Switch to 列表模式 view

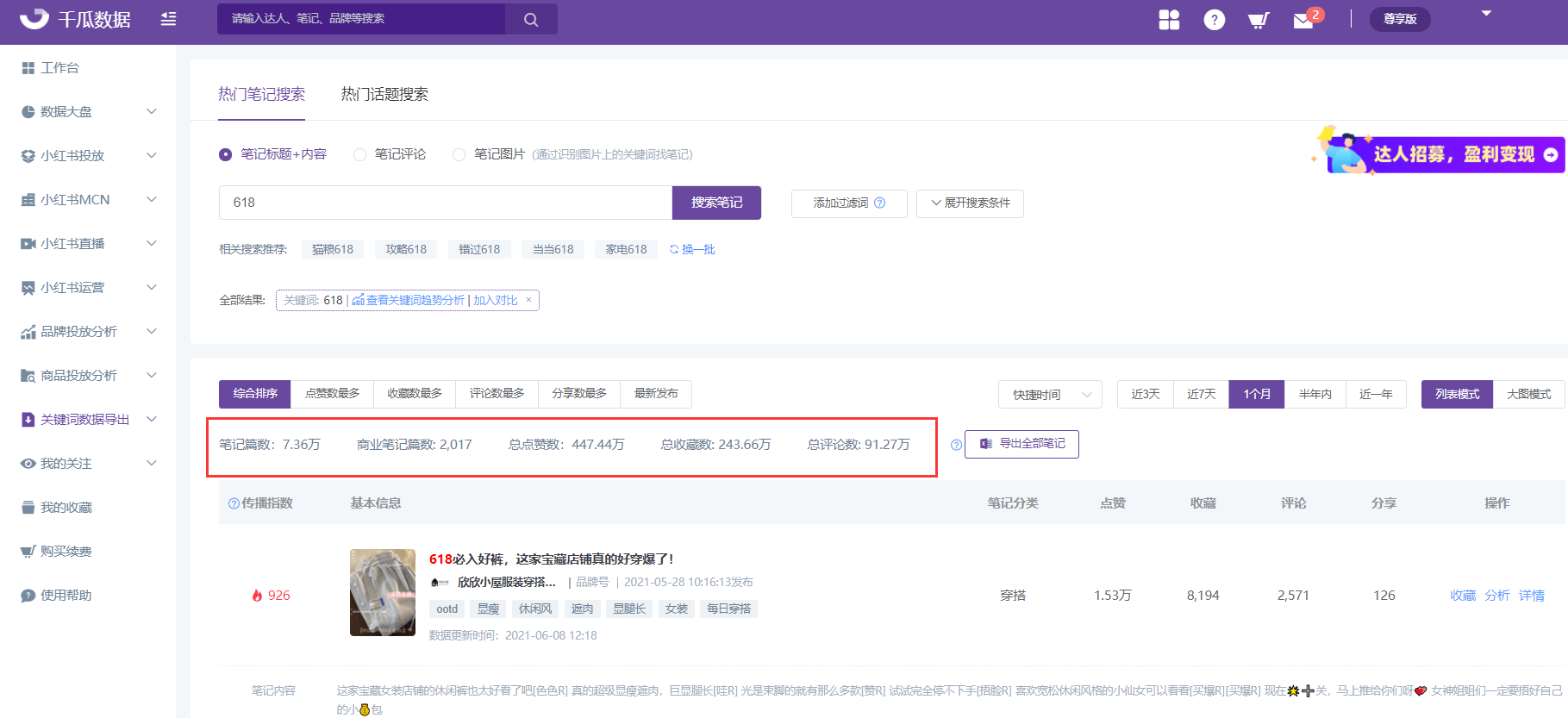[x=1457, y=394]
